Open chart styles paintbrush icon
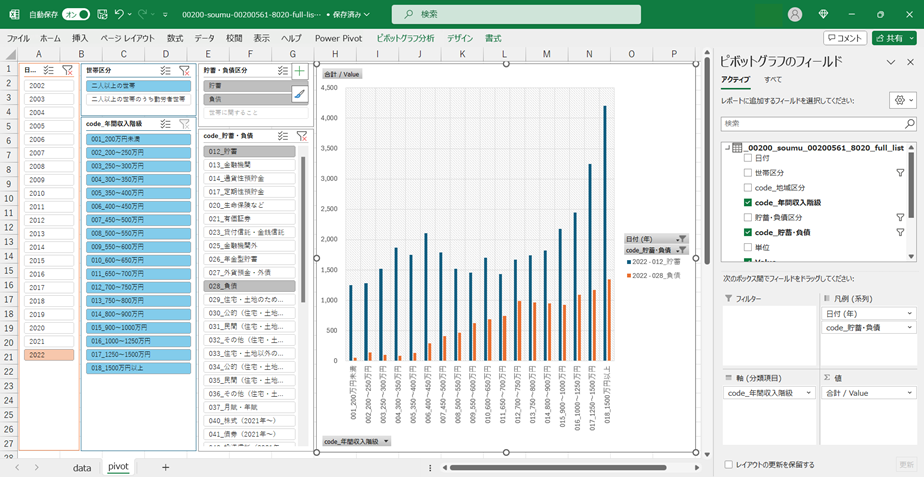Viewport: 924px width, 477px height. click(299, 93)
